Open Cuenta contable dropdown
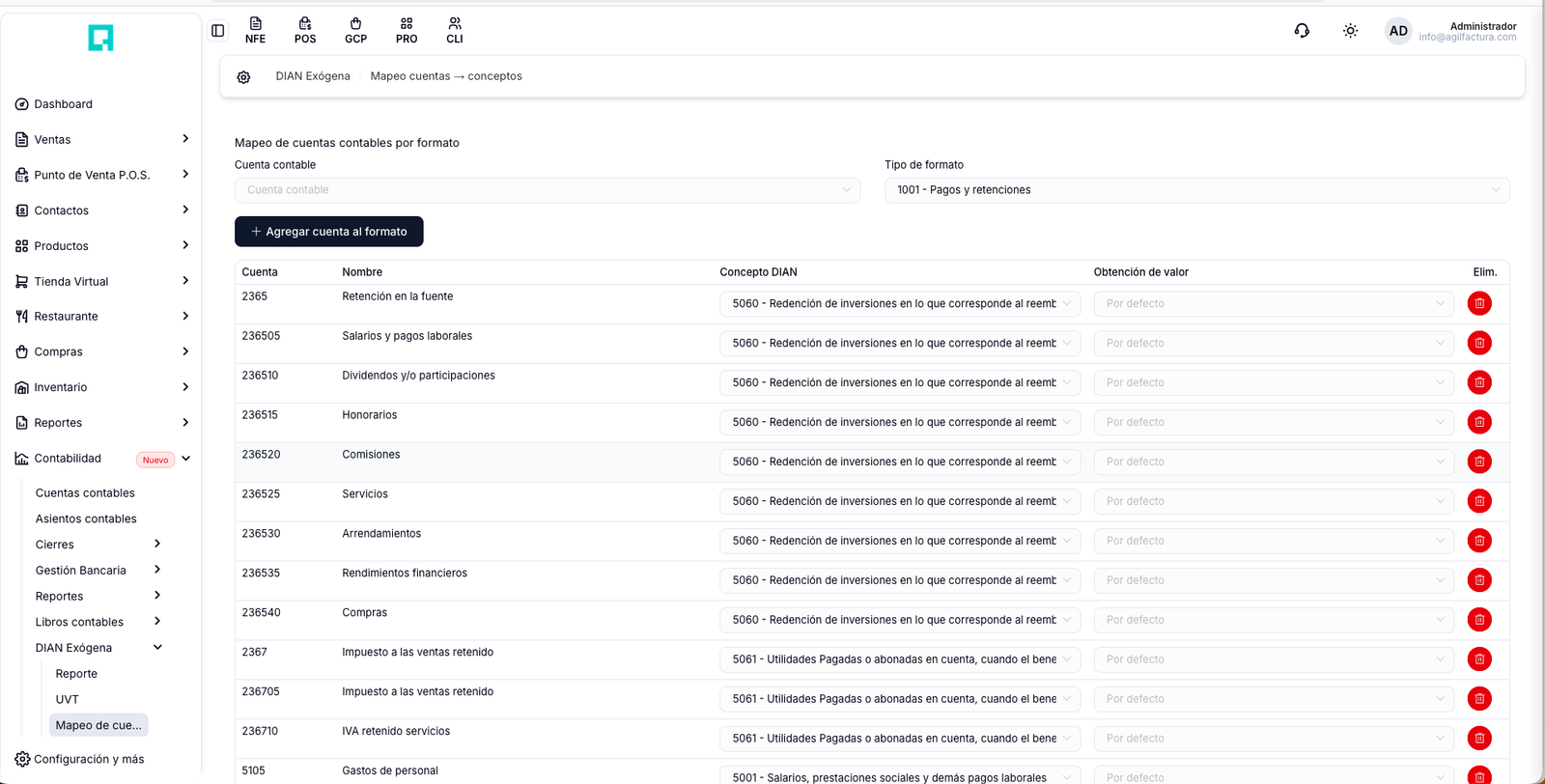The width and height of the screenshot is (1545, 784). click(x=548, y=190)
